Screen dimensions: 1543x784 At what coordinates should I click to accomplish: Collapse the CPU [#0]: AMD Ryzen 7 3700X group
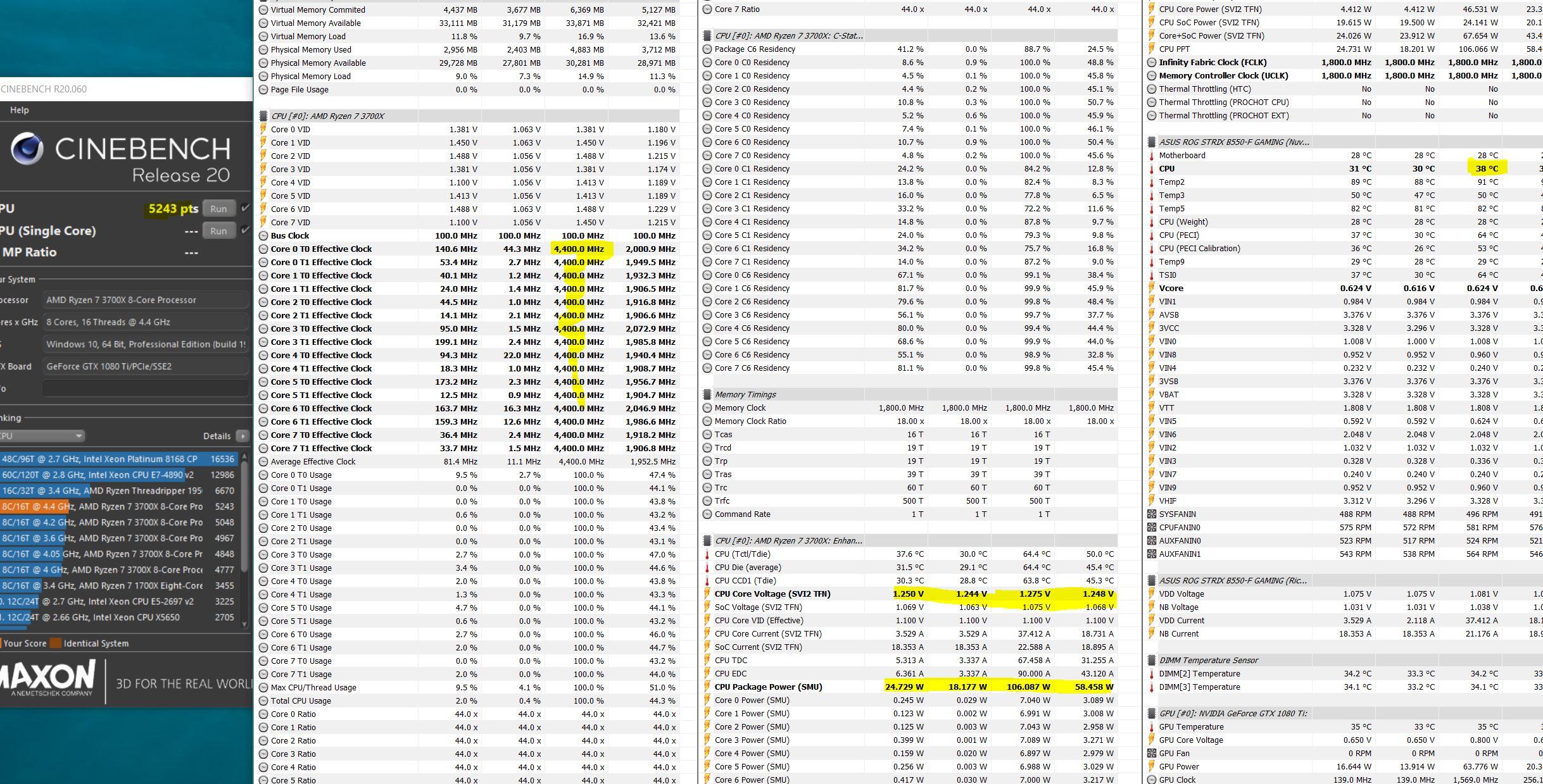263,116
